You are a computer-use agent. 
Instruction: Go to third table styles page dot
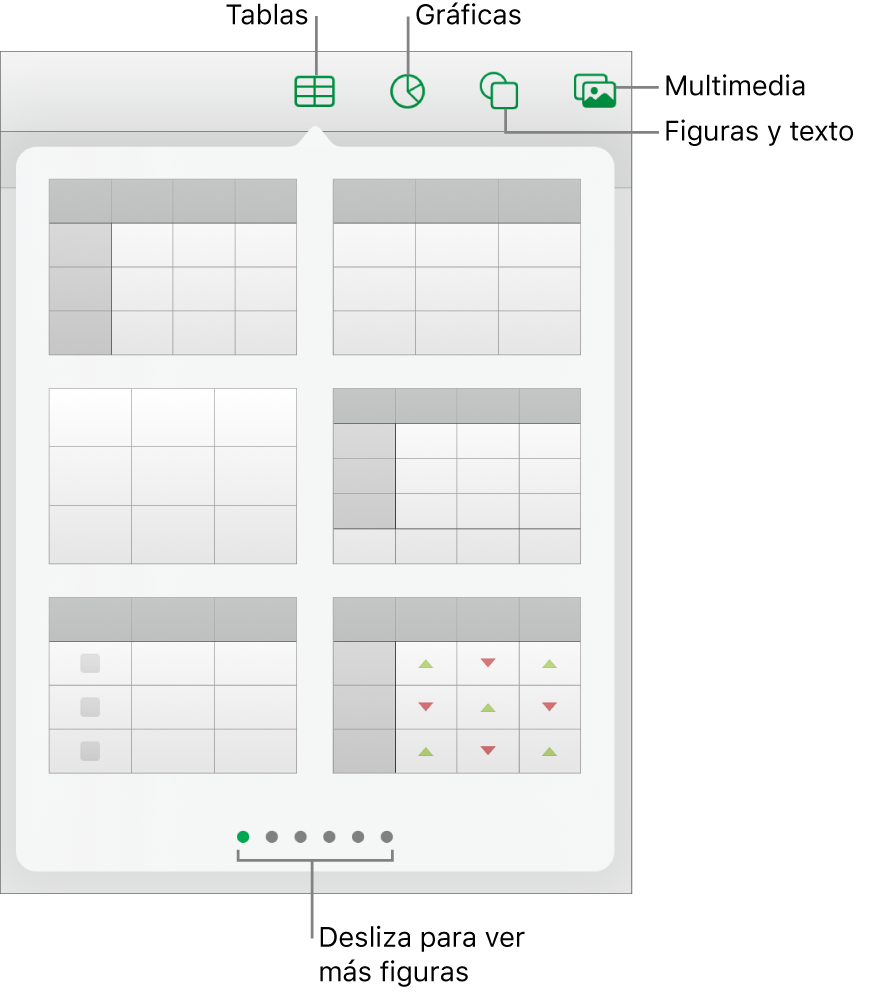301,837
